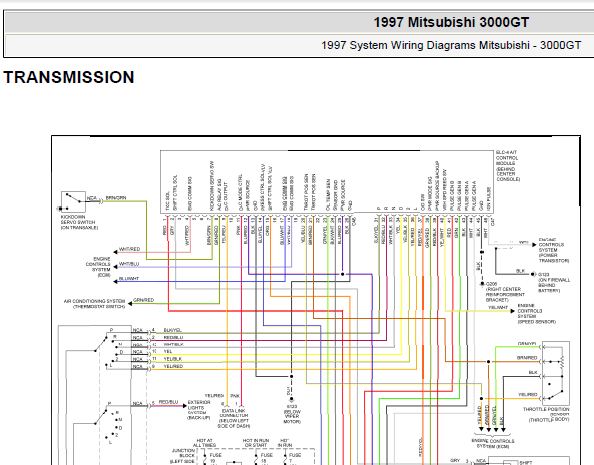Image resolution: width=594 pixels, height=465 pixels.
Task: Click the "GRN/RED" wire label beside air conditioning arrow
Action: [x=144, y=300]
